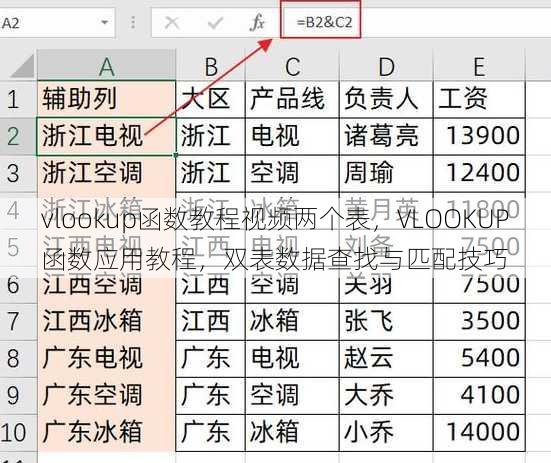Click the cancel (X) formula bar icon

pyautogui.click(x=172, y=23)
